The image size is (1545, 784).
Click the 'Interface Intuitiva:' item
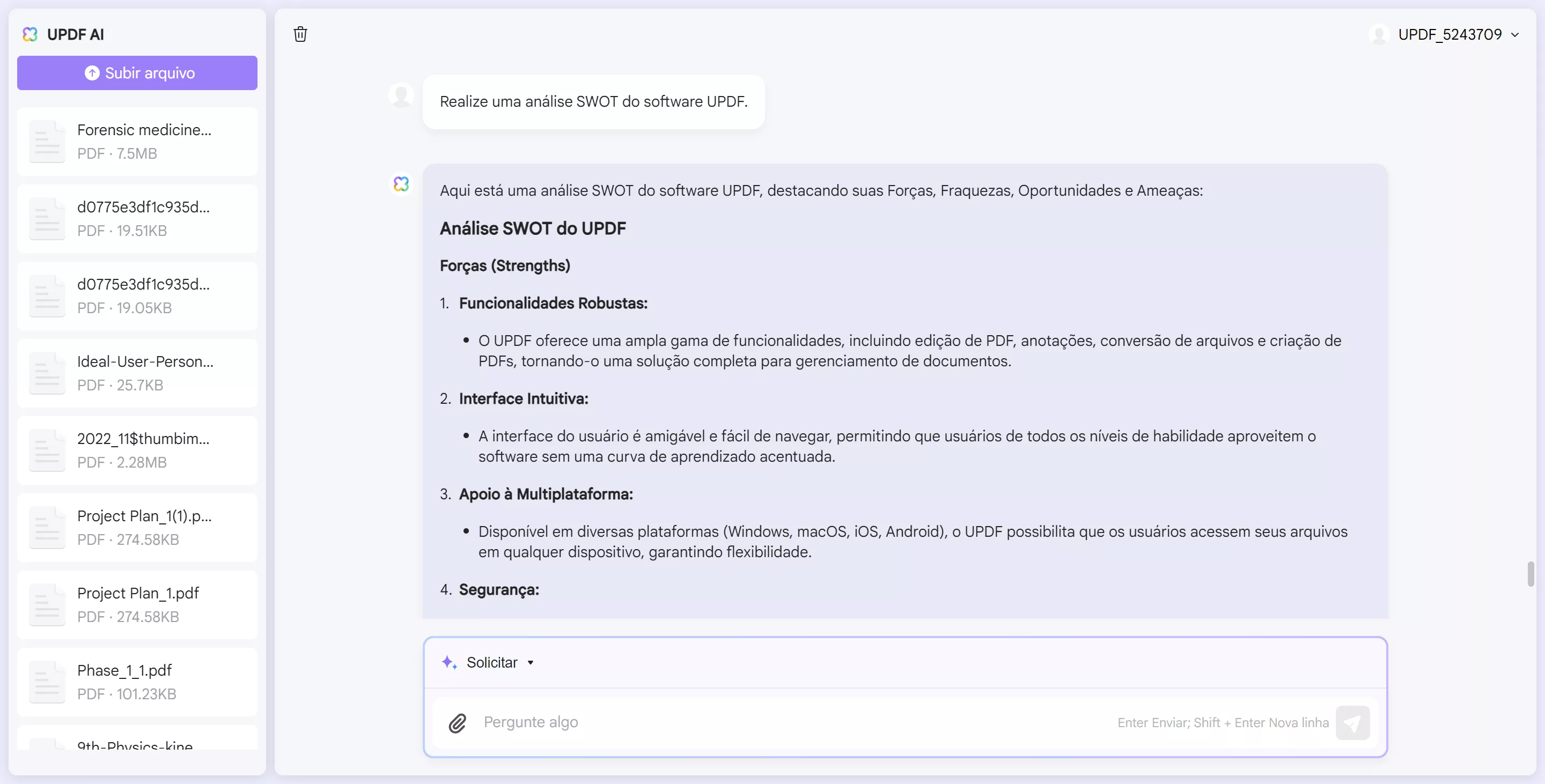pyautogui.click(x=524, y=398)
